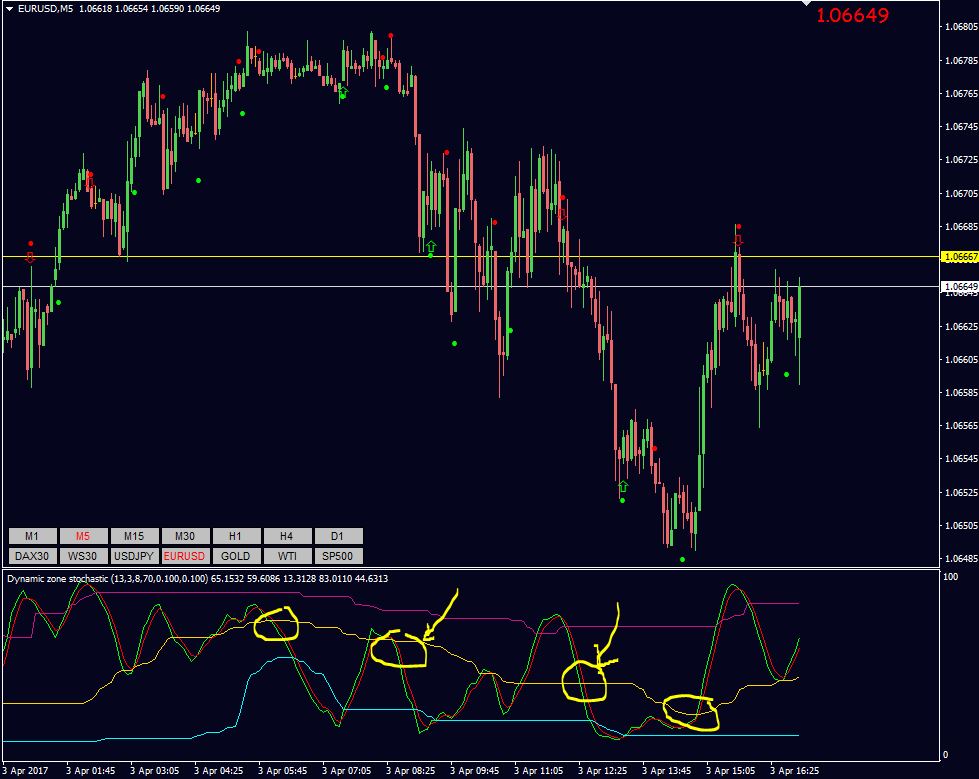Select green buy arrow near 12:25 low
This screenshot has height=779, width=979.
(x=623, y=486)
